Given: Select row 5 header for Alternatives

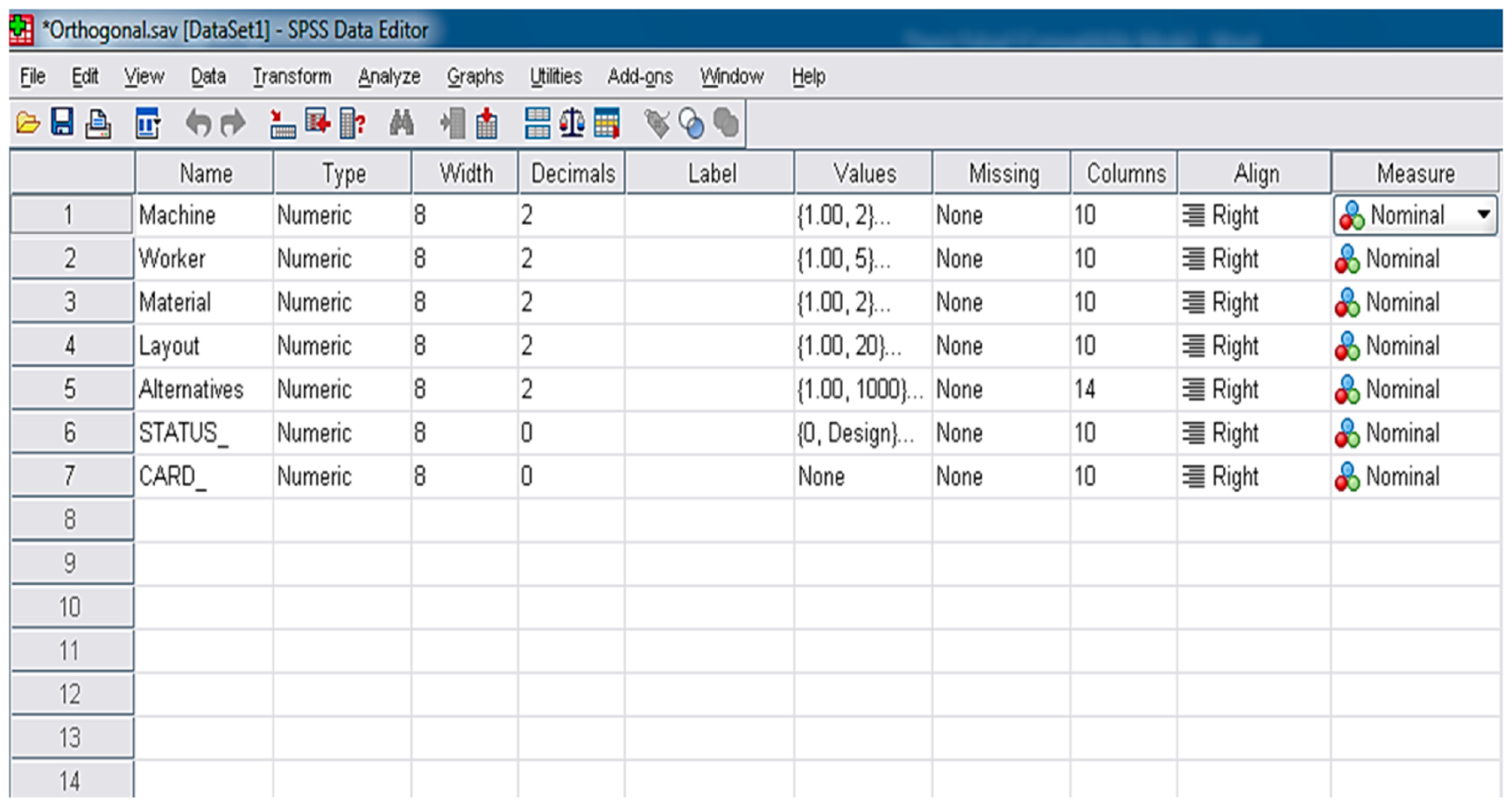Looking at the screenshot, I should pos(71,390).
